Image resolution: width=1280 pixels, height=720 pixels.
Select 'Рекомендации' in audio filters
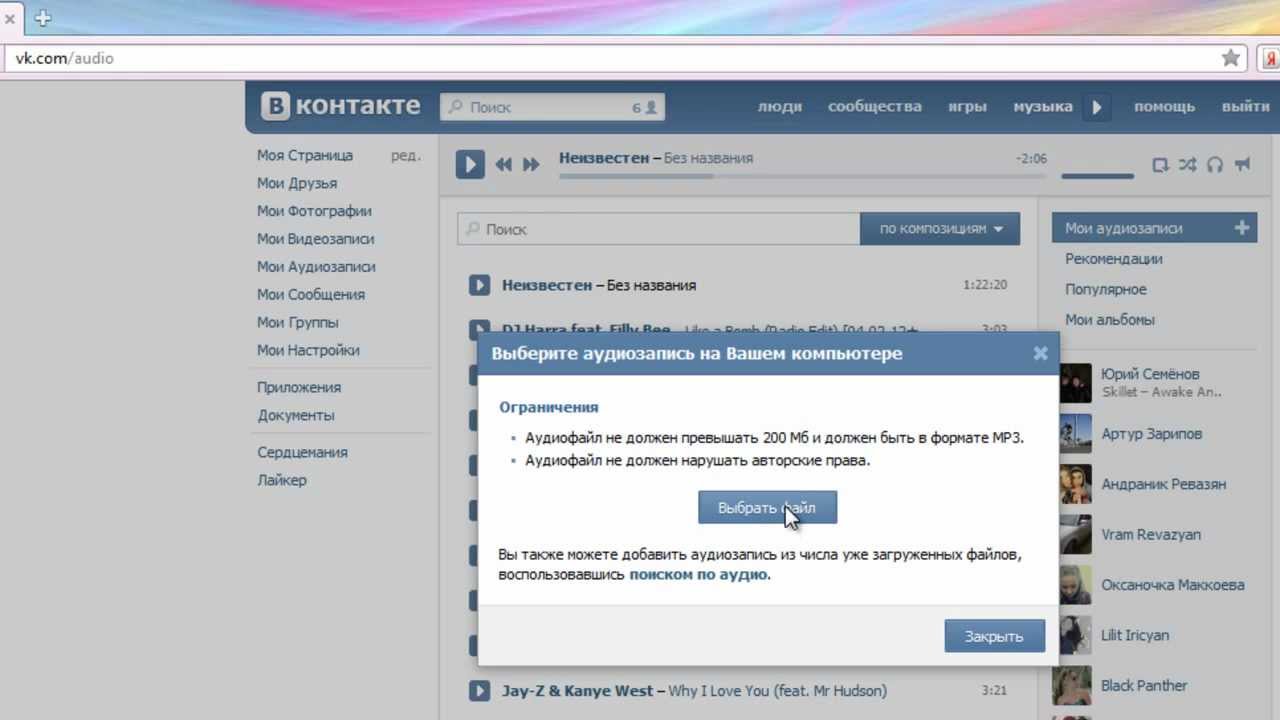1113,259
